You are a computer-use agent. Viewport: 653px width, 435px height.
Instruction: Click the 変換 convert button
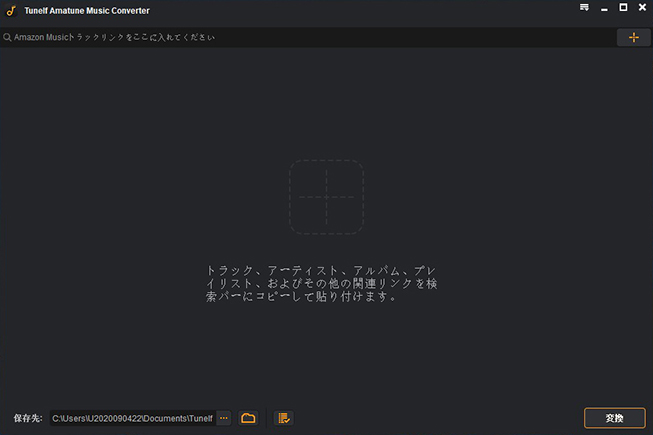coord(615,418)
